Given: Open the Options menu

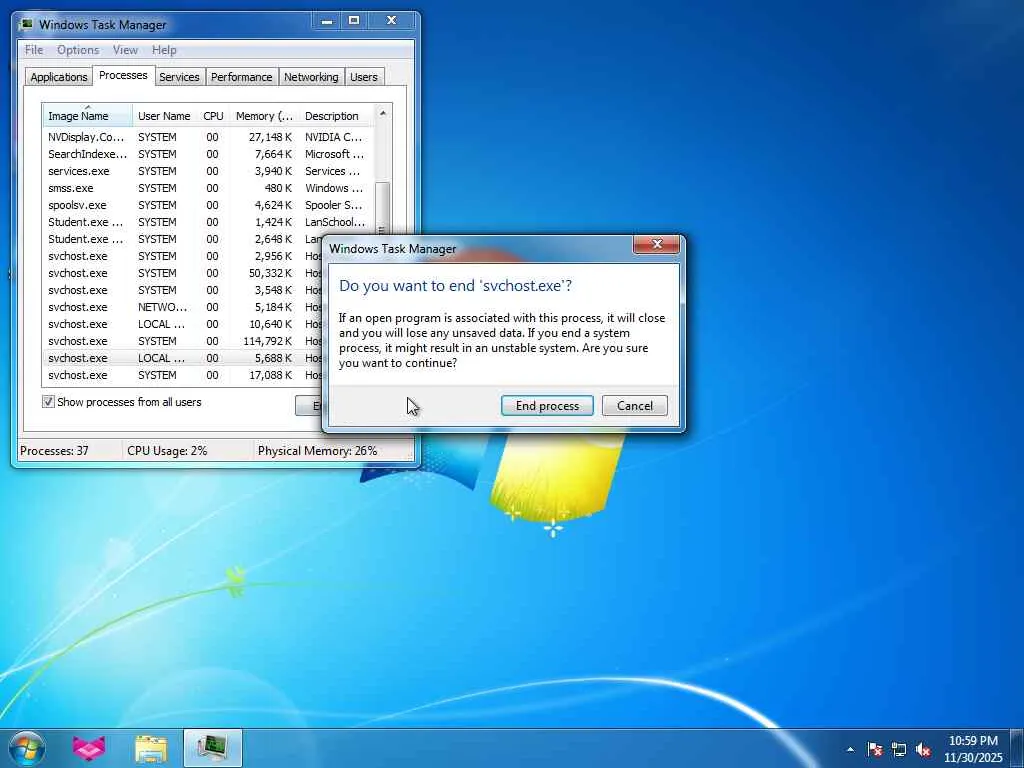Looking at the screenshot, I should [x=78, y=50].
